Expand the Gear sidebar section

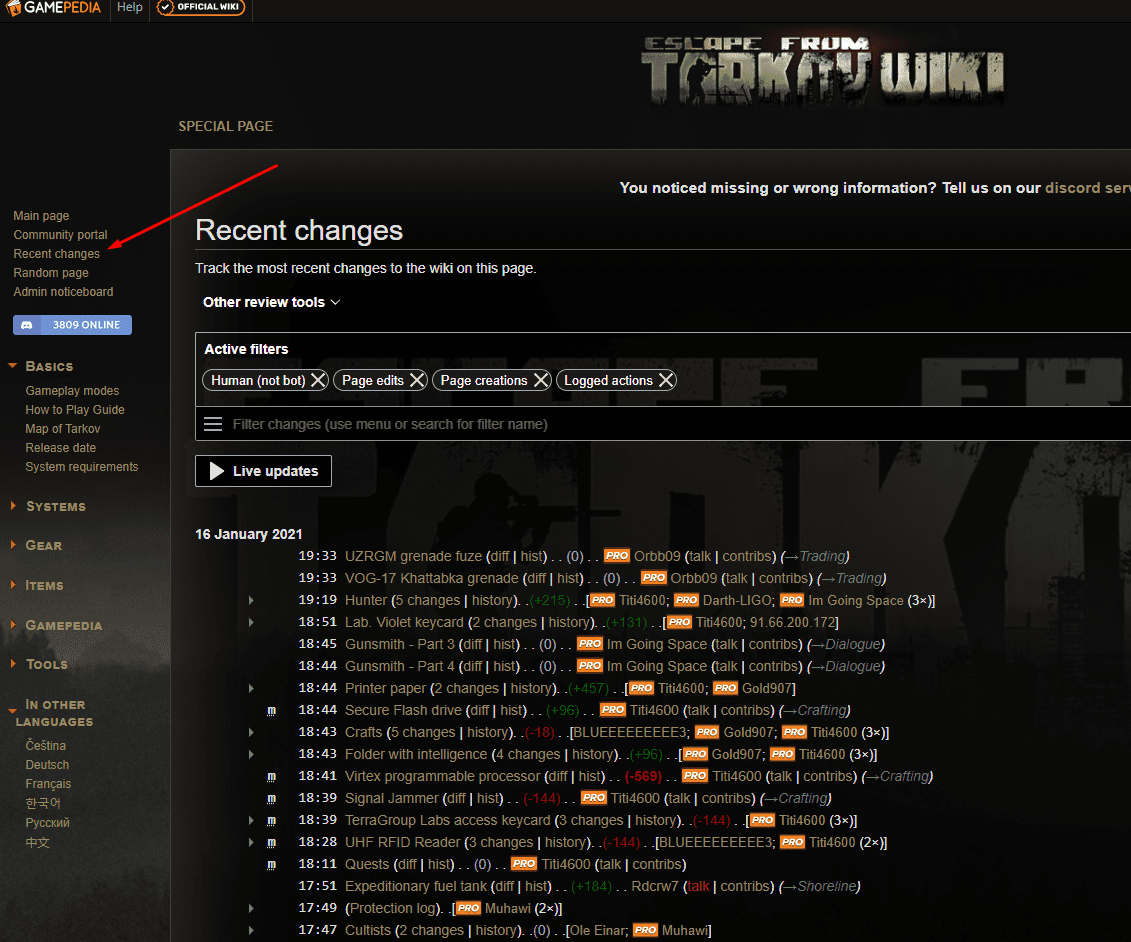[13, 545]
